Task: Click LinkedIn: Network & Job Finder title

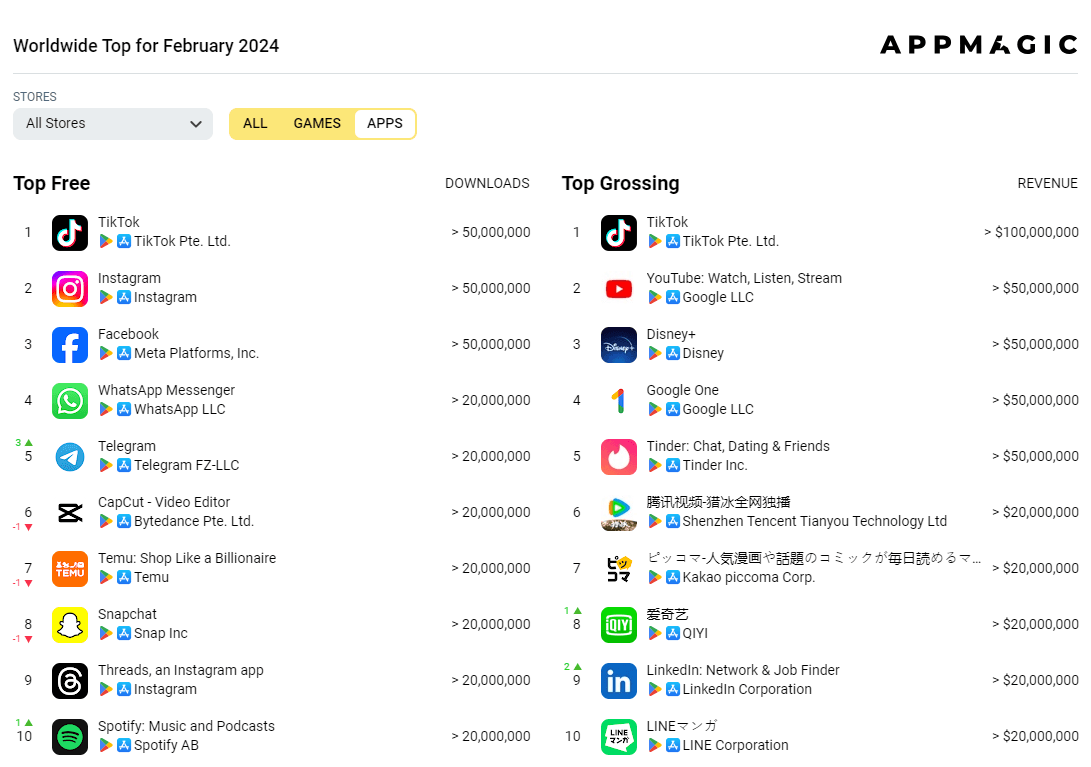Action: pos(743,670)
